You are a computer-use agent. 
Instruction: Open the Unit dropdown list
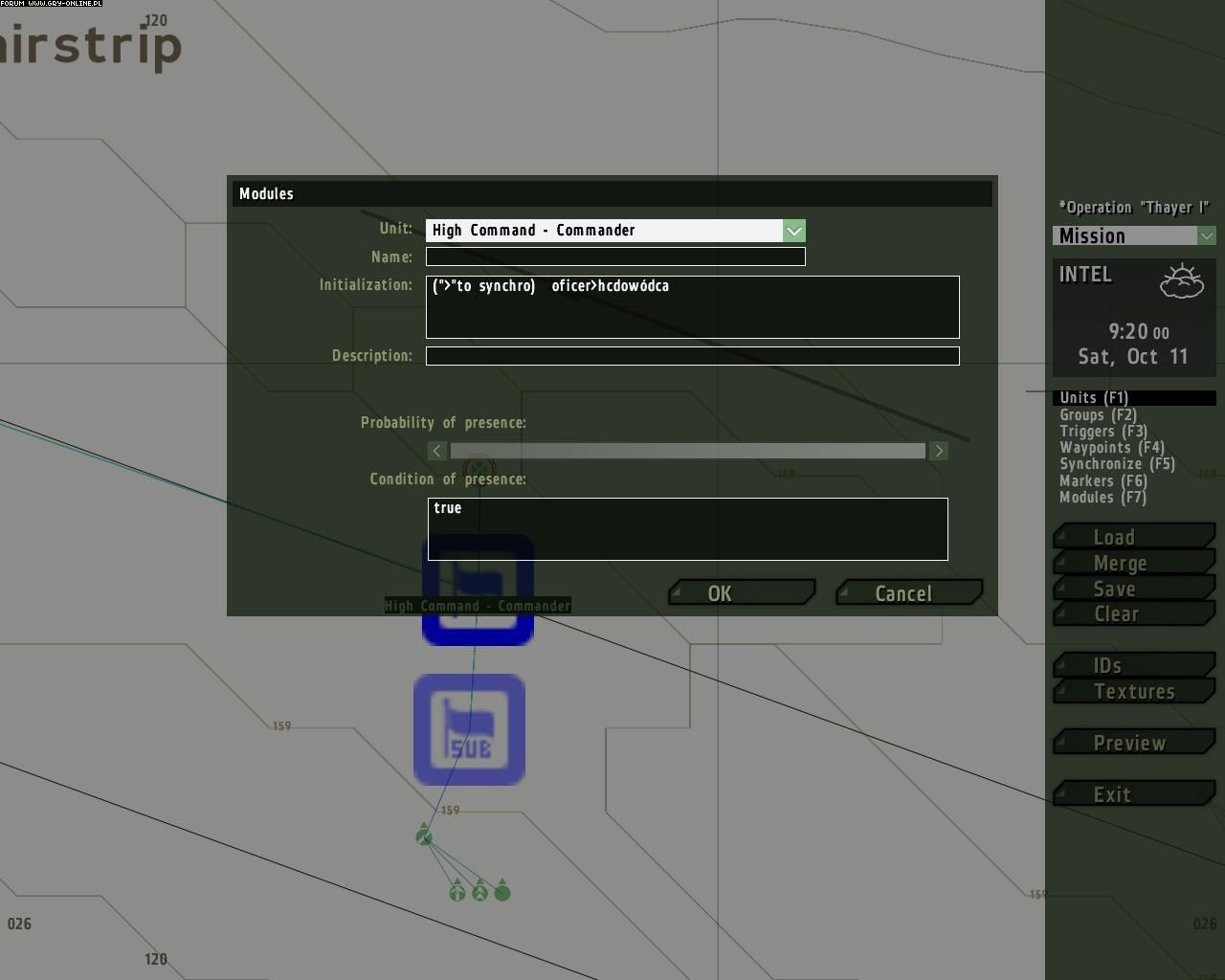[x=793, y=231]
